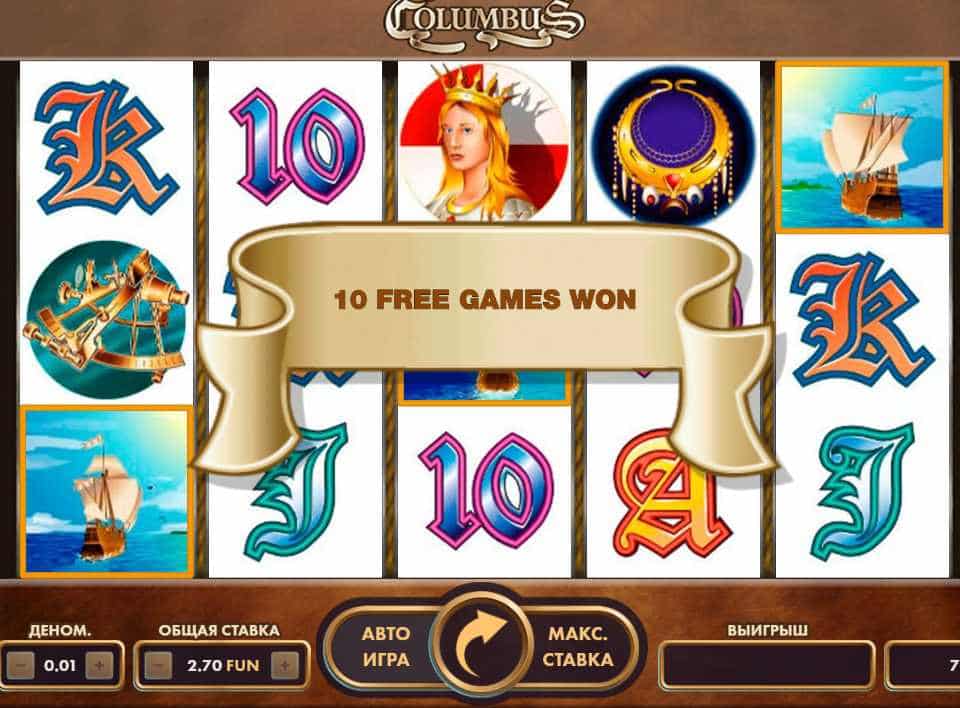Image resolution: width=960 pixels, height=708 pixels.
Task: Click the orange K on first reel
Action: coord(106,148)
